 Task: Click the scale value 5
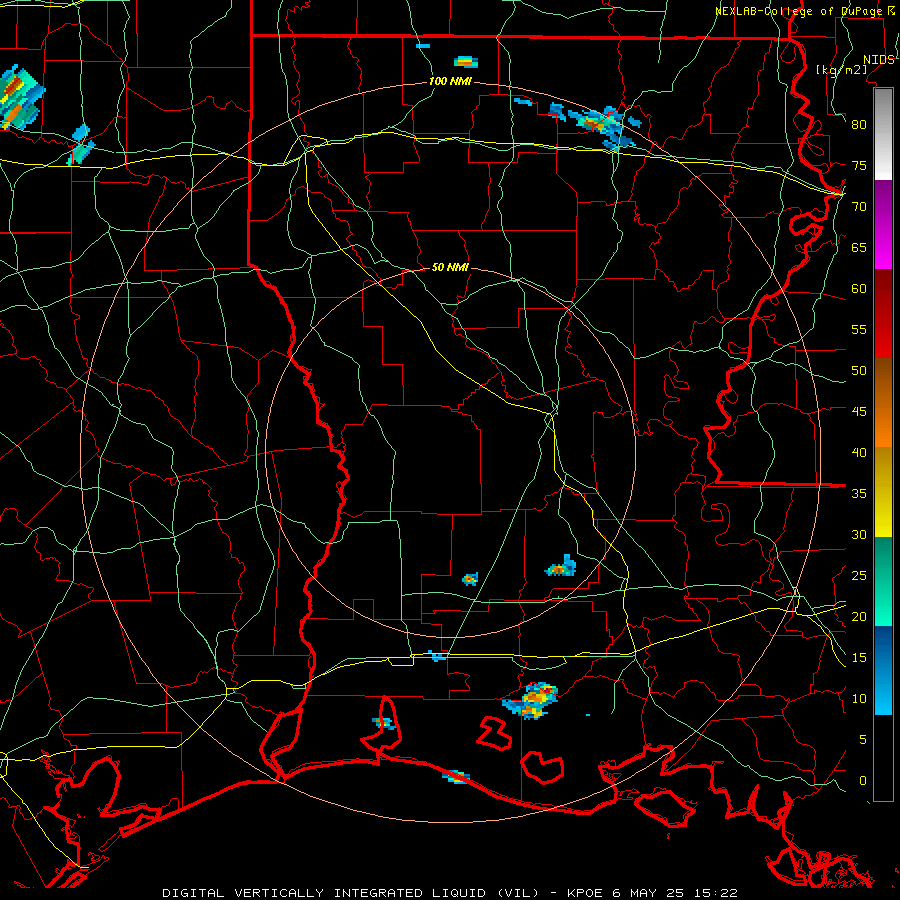863,739
